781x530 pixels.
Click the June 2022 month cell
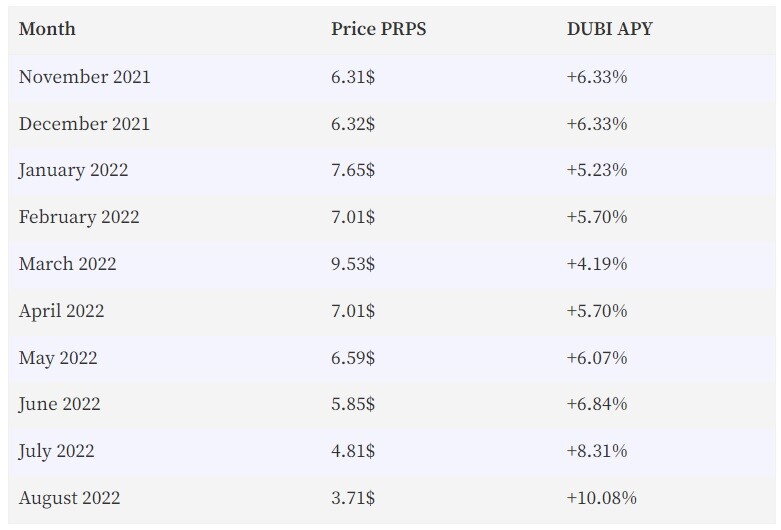coord(59,404)
